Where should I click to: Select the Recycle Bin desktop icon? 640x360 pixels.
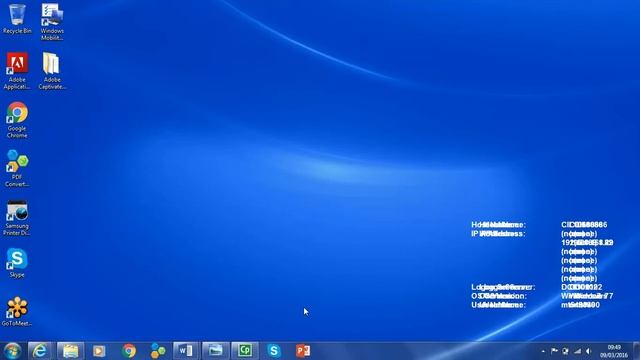[x=17, y=19]
